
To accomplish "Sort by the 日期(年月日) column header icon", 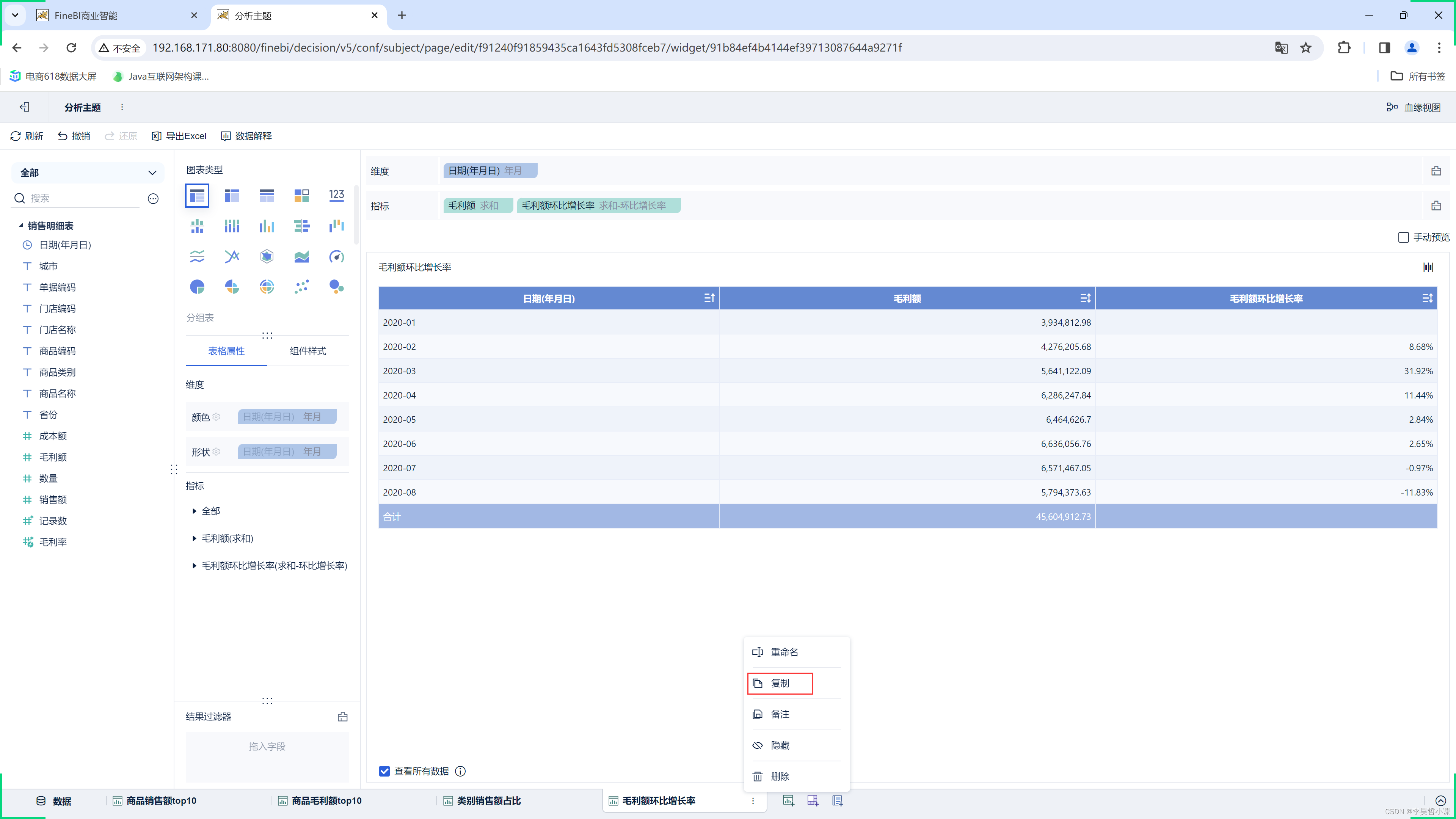I will [709, 298].
